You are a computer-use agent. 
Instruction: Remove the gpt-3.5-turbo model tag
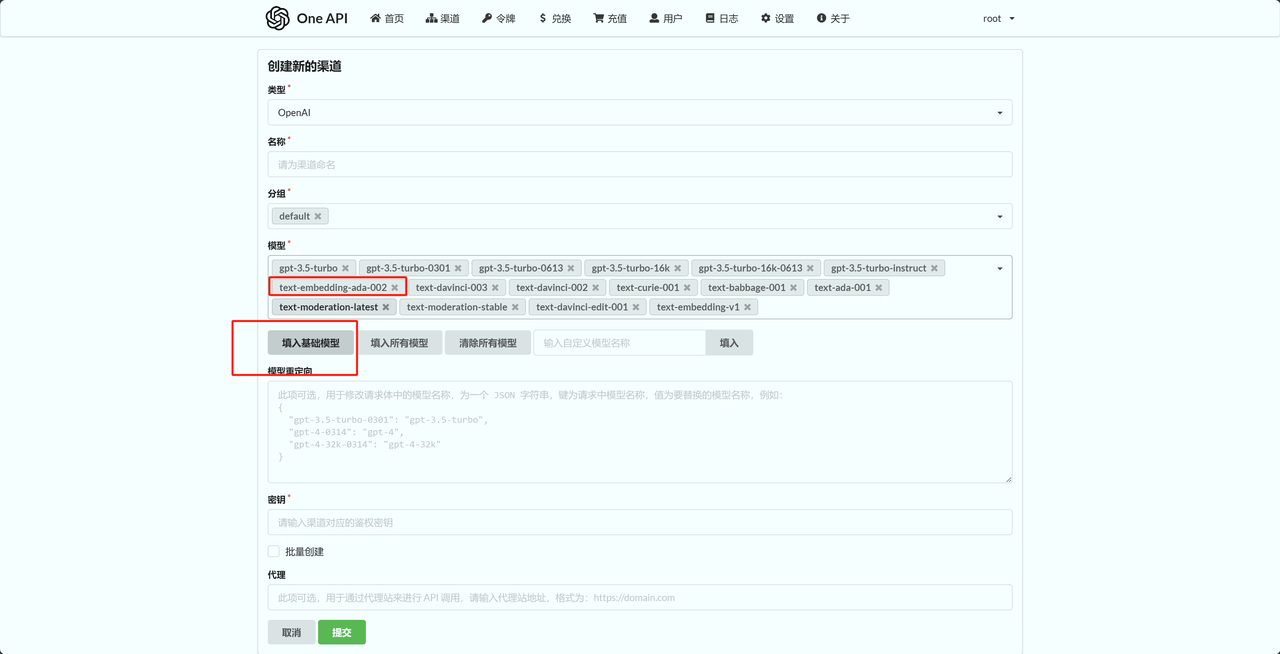[x=345, y=268]
